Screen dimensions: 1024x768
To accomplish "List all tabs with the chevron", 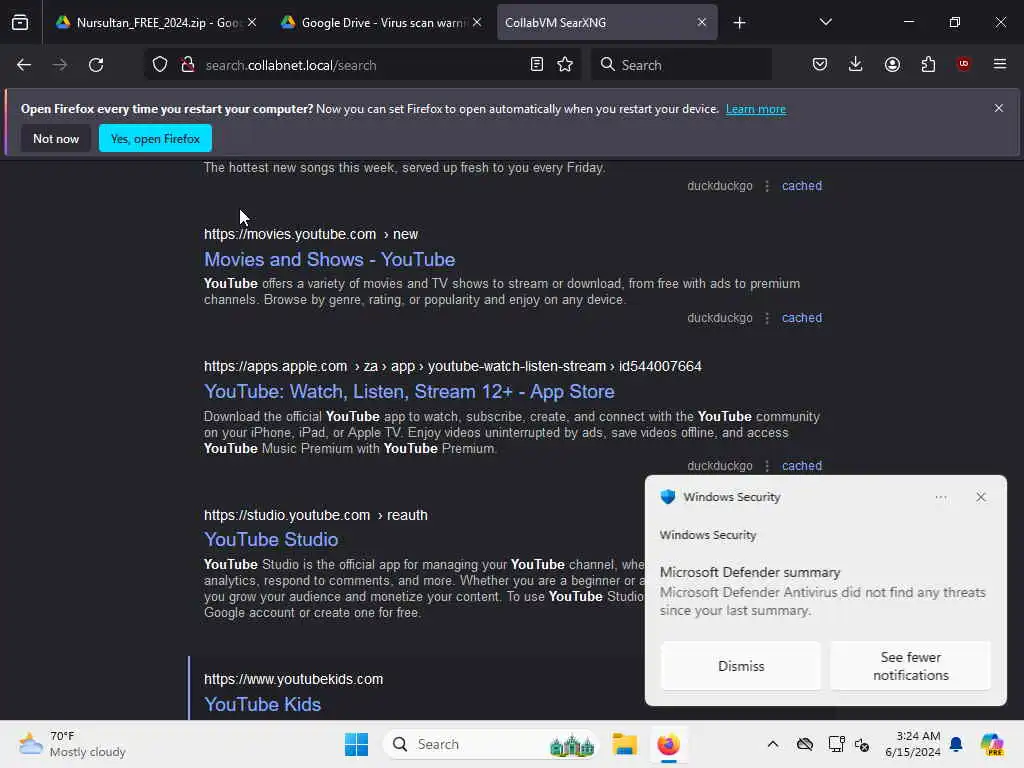I will (x=825, y=23).
